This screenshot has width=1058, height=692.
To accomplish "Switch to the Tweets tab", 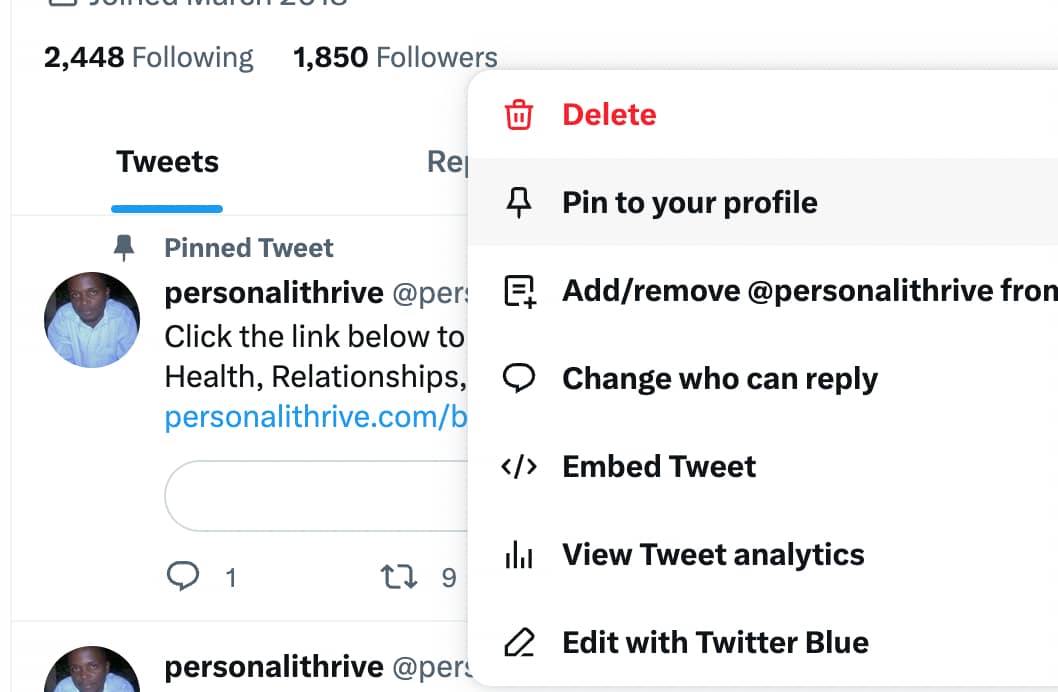I will click(167, 162).
